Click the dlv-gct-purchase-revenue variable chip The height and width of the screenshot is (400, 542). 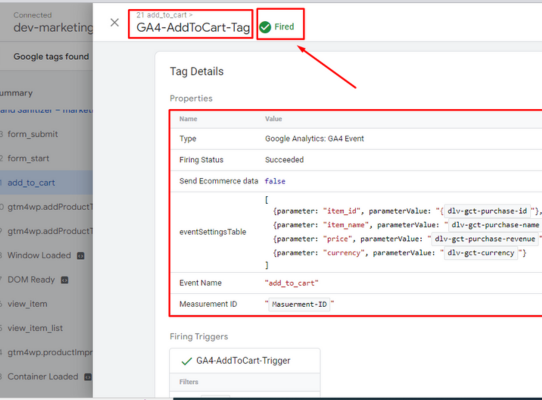485,239
